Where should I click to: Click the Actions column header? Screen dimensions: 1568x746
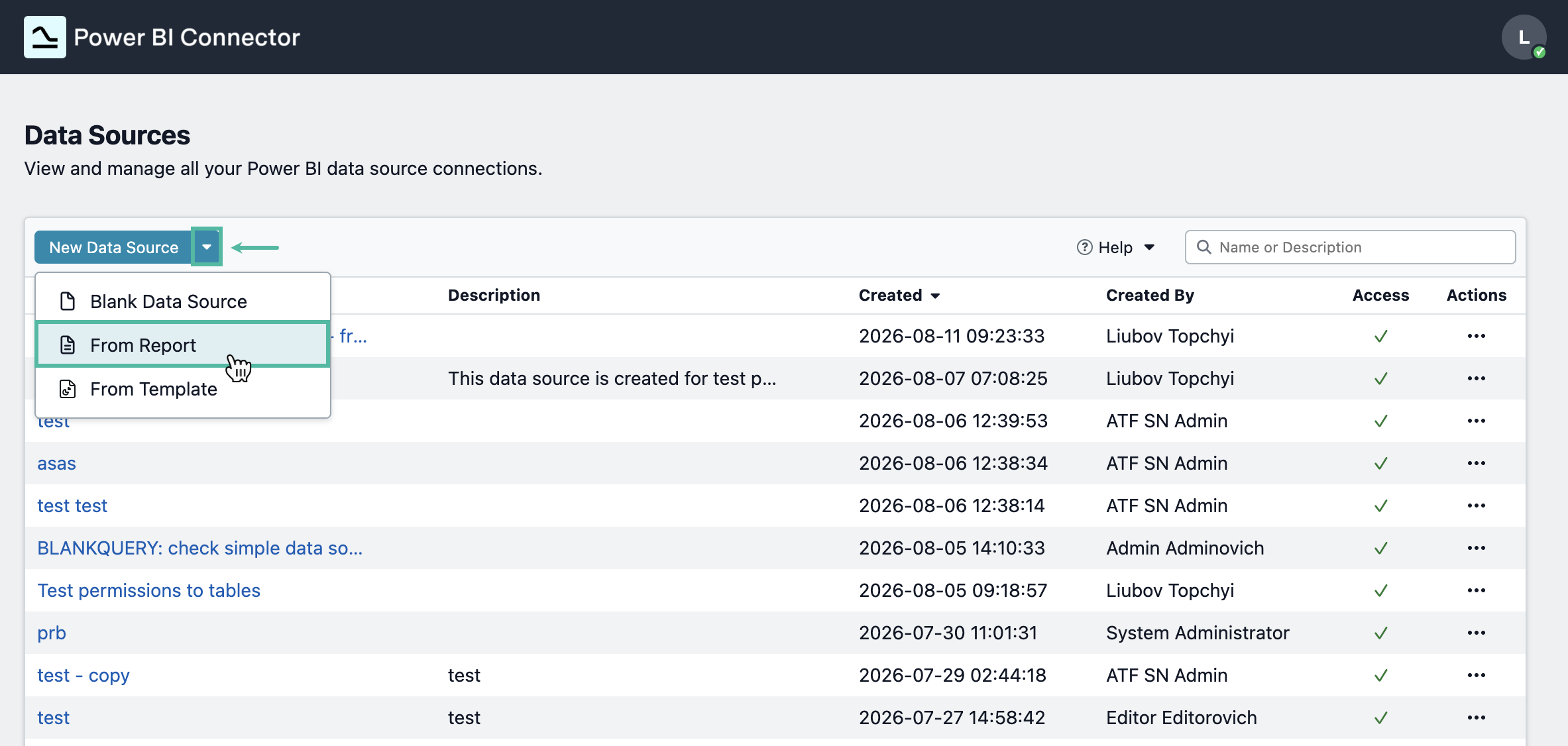(1477, 295)
